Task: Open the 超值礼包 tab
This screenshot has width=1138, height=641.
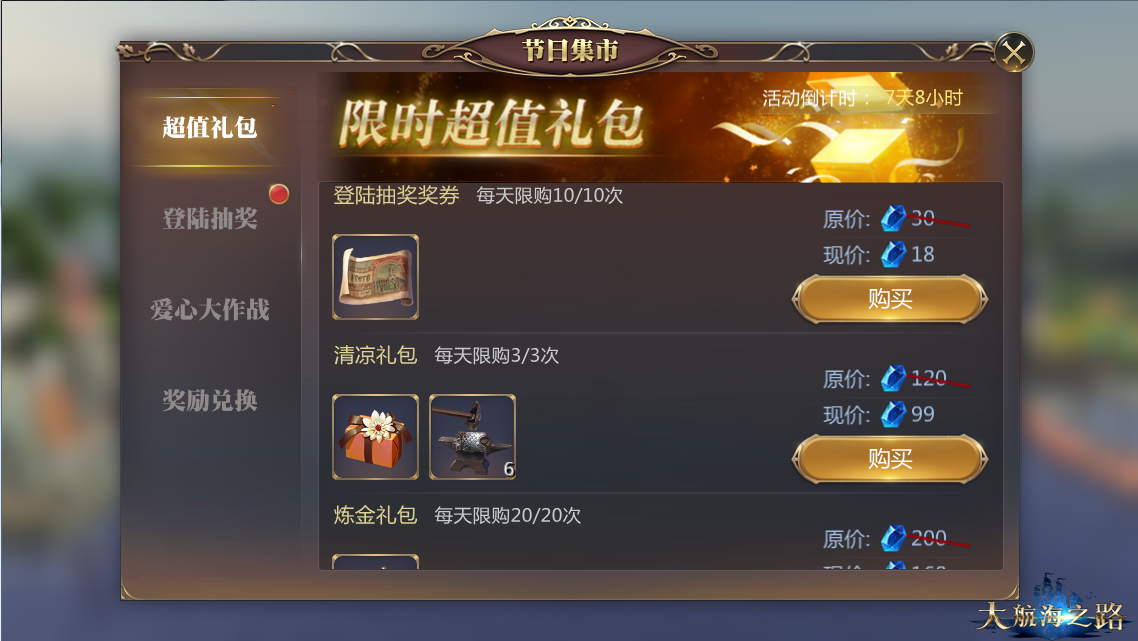Action: (x=210, y=128)
